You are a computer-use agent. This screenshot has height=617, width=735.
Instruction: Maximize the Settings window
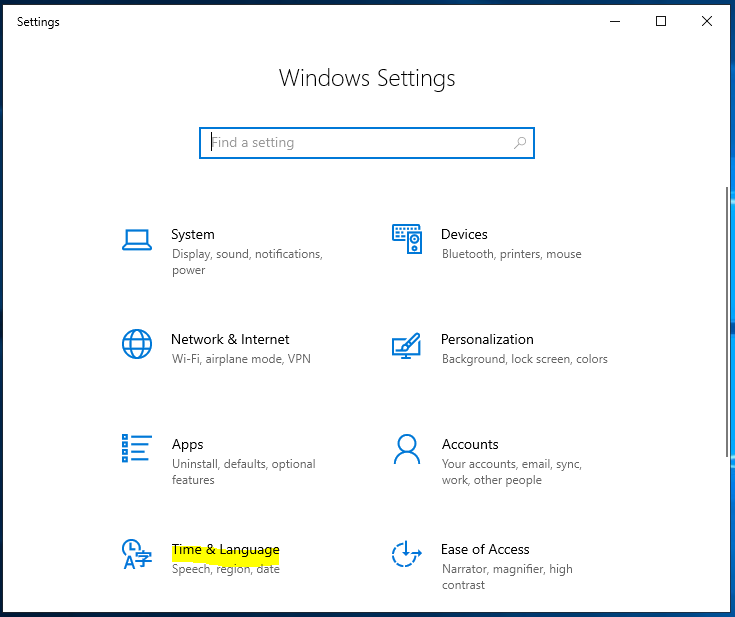coord(661,21)
